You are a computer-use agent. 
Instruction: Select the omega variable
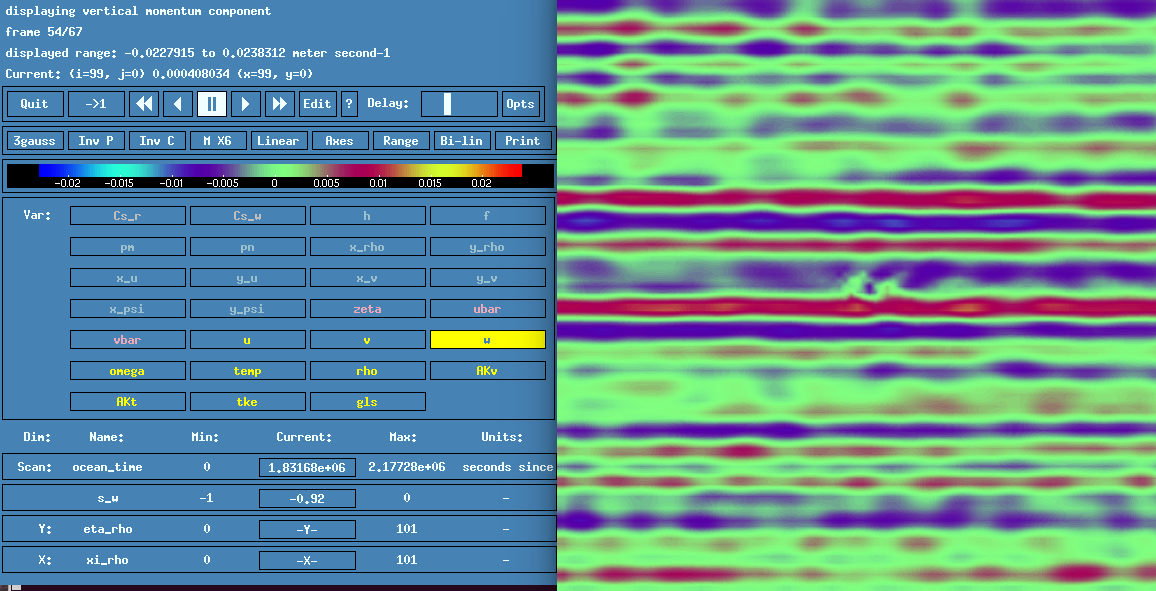click(127, 371)
